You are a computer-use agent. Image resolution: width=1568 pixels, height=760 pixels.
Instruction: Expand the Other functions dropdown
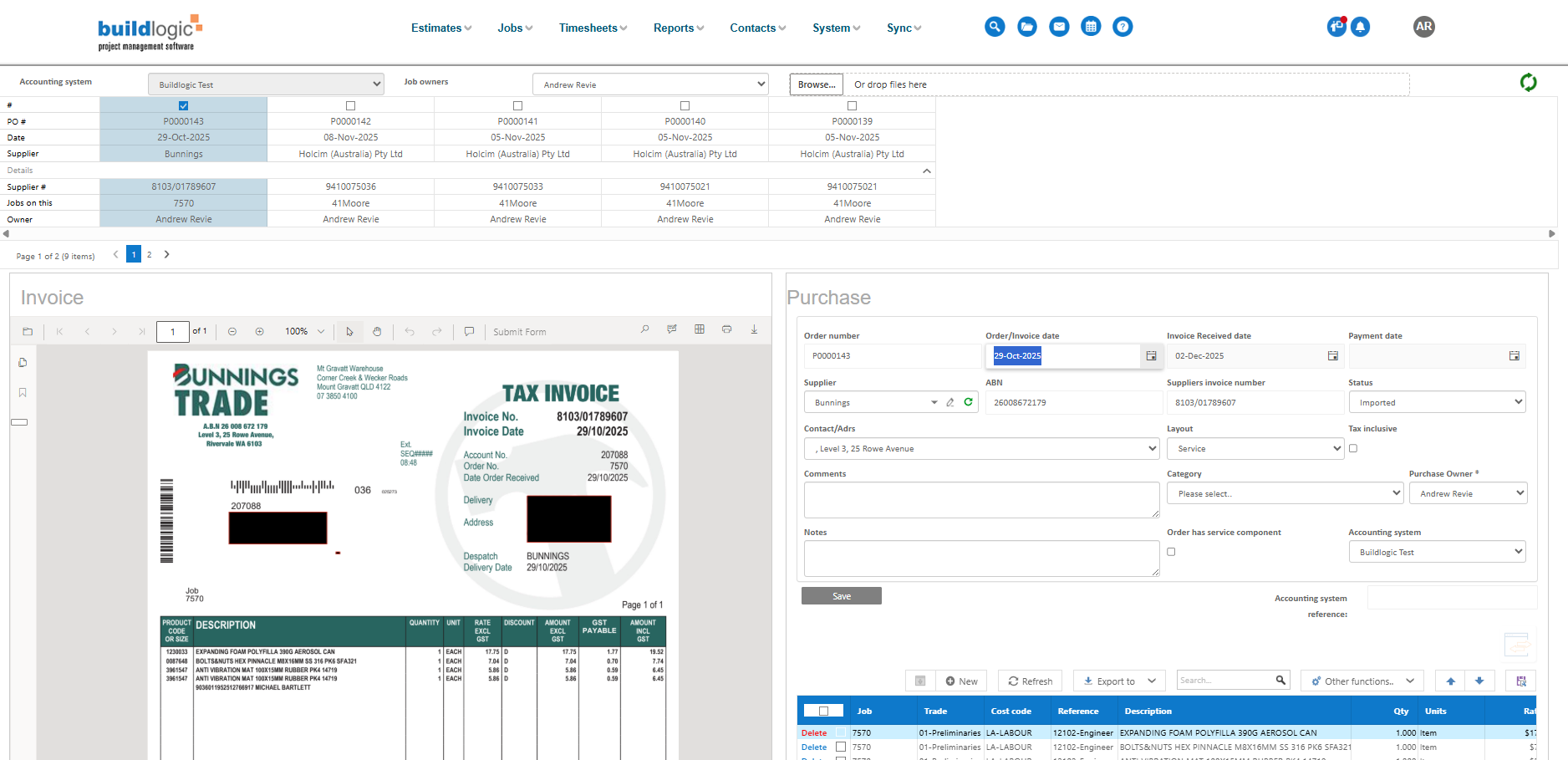(1362, 681)
